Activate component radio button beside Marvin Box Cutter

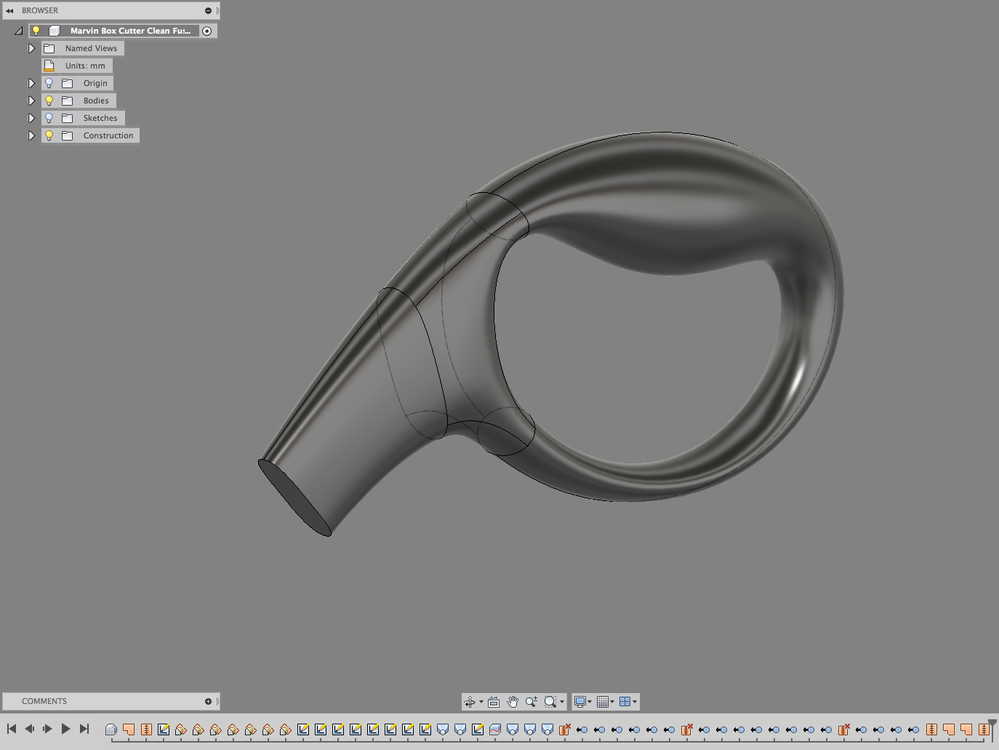coord(207,31)
